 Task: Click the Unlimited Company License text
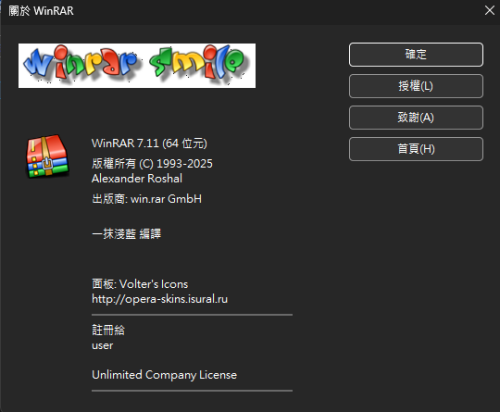coord(164,375)
